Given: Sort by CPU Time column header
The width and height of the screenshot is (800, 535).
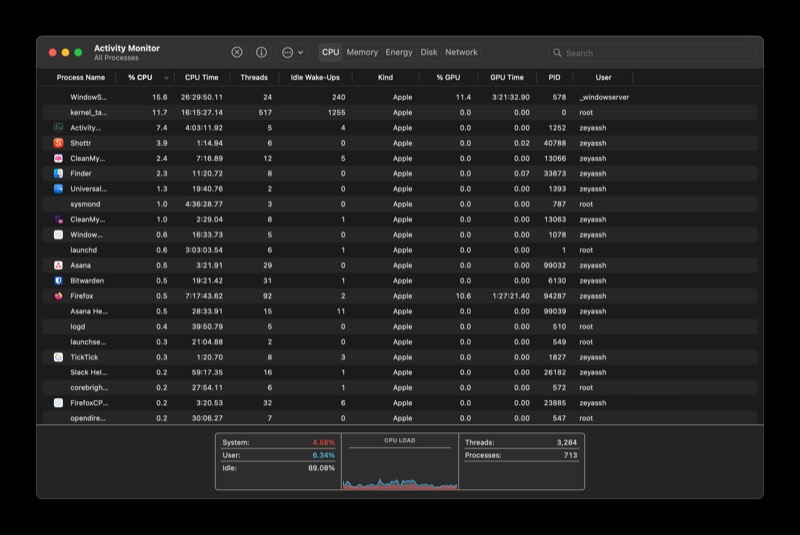Looking at the screenshot, I should click(x=202, y=78).
